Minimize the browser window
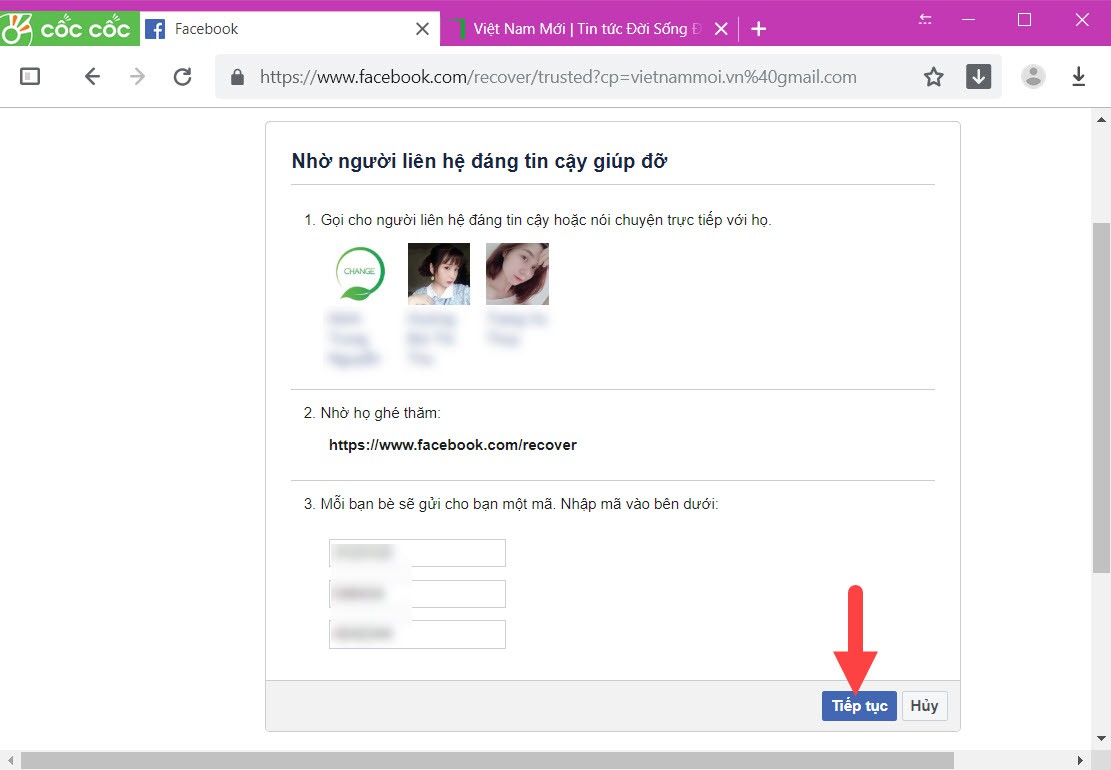 pyautogui.click(x=968, y=20)
